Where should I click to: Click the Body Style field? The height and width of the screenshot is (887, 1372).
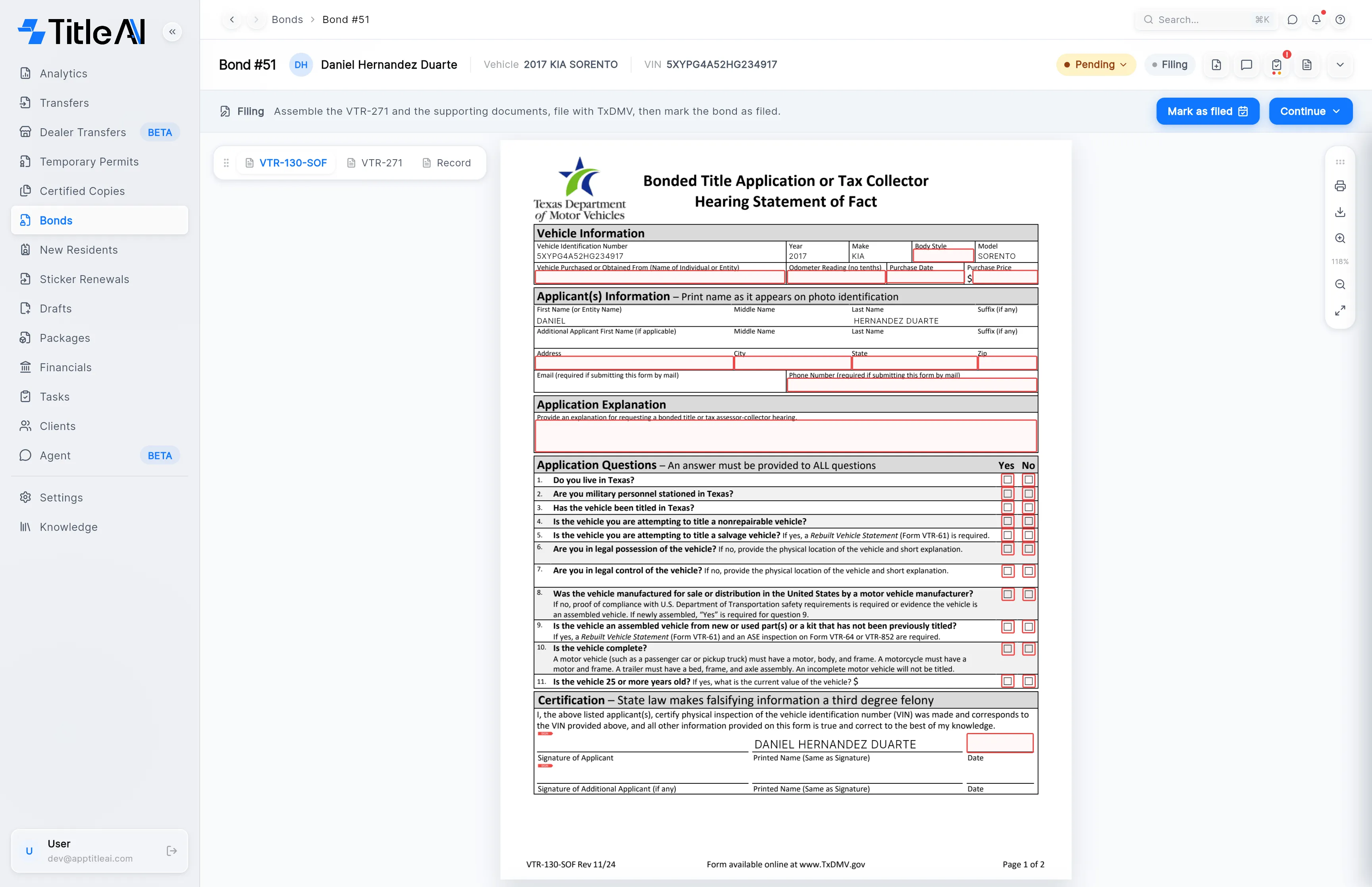coord(943,256)
